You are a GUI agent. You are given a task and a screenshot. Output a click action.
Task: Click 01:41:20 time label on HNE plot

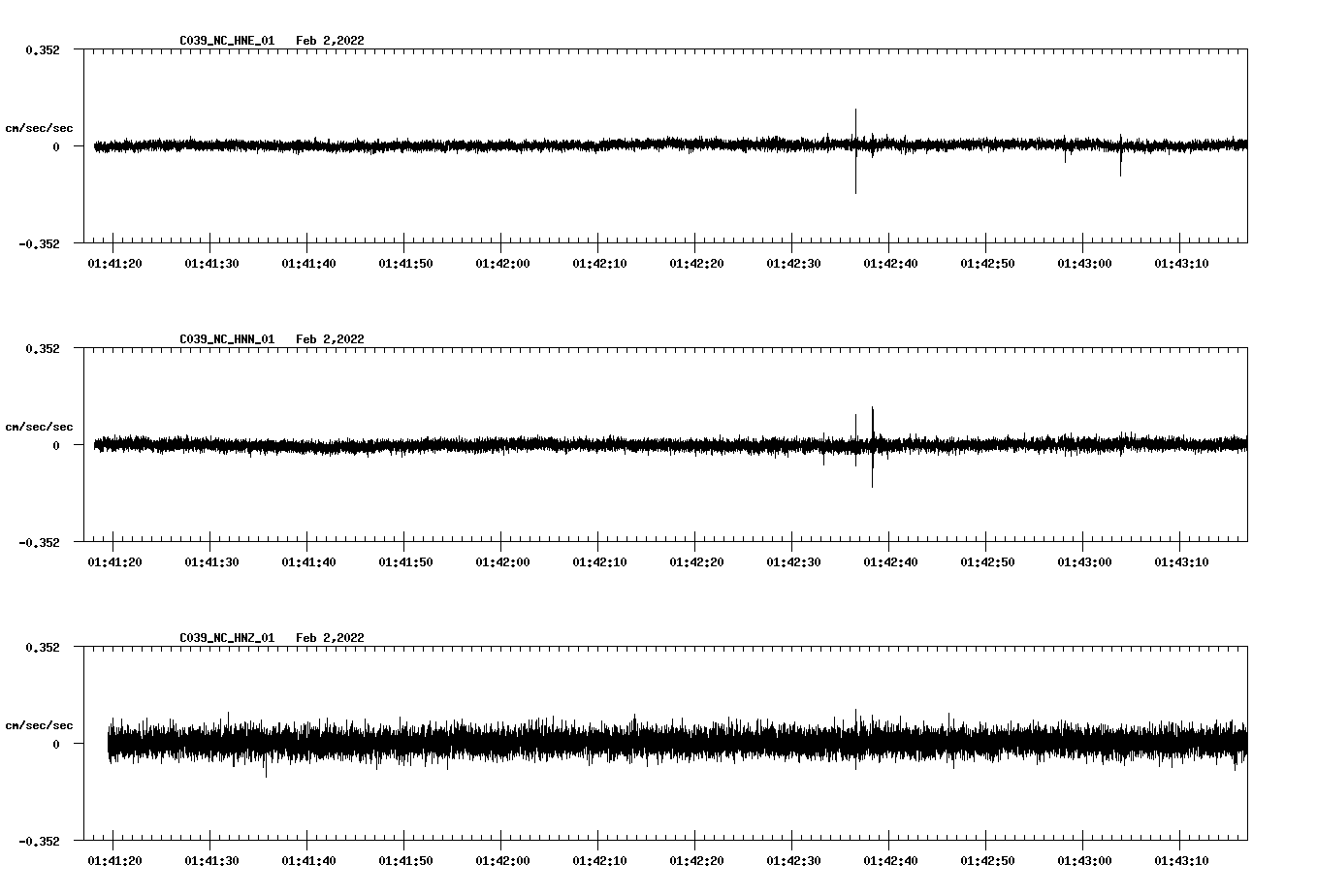pyautogui.click(x=114, y=264)
